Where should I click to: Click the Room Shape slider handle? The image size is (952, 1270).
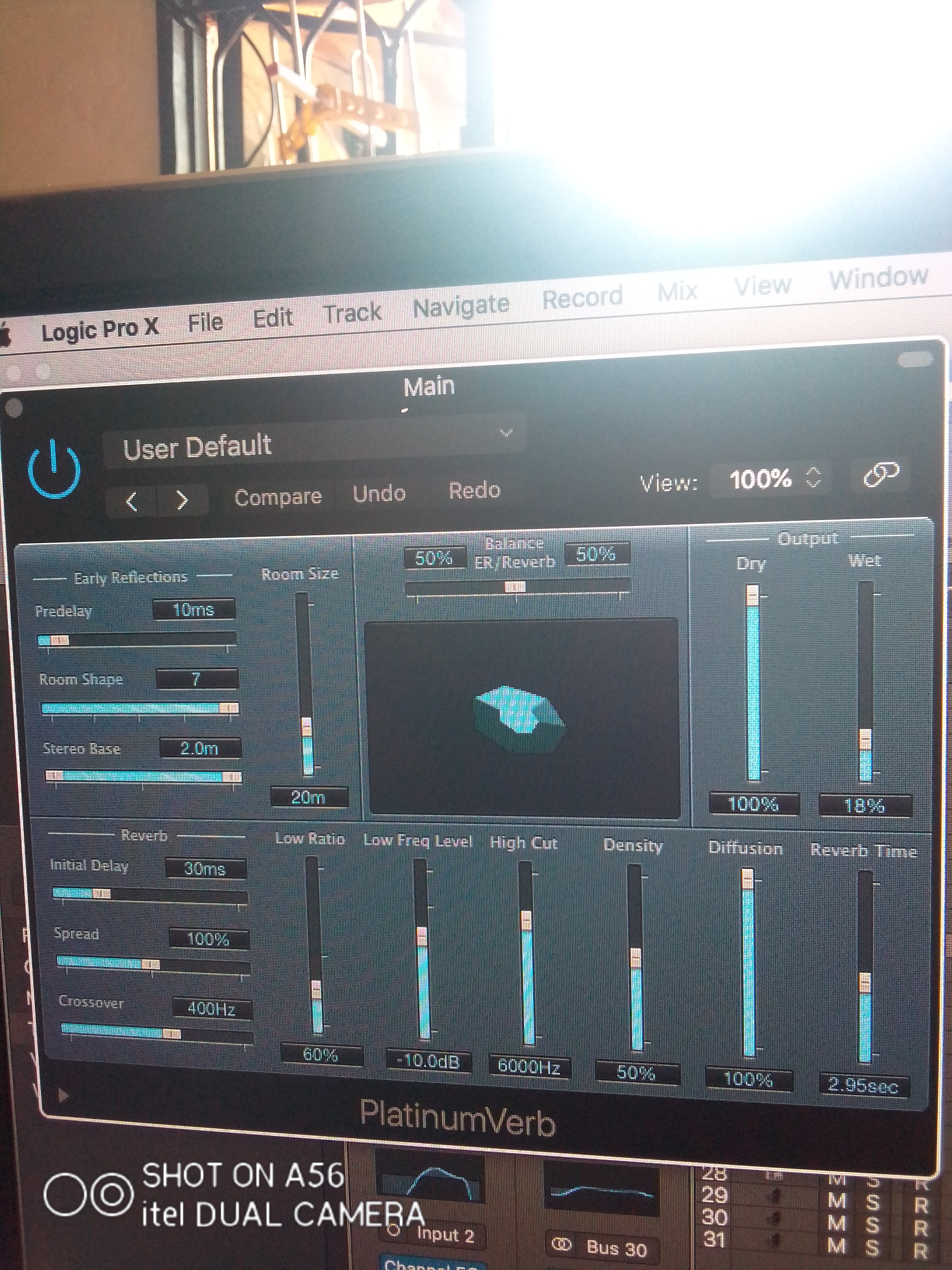click(x=228, y=709)
